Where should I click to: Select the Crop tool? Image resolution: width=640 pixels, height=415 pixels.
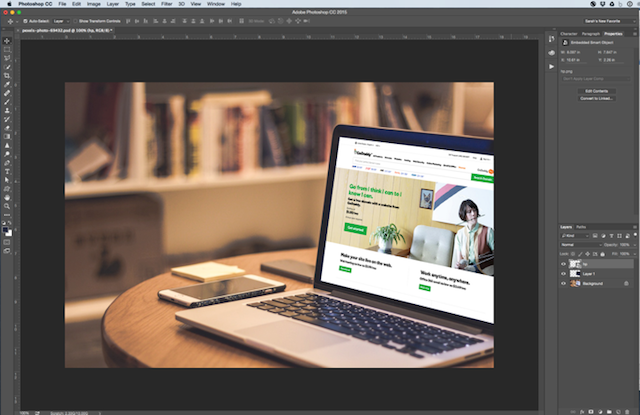(x=7, y=75)
